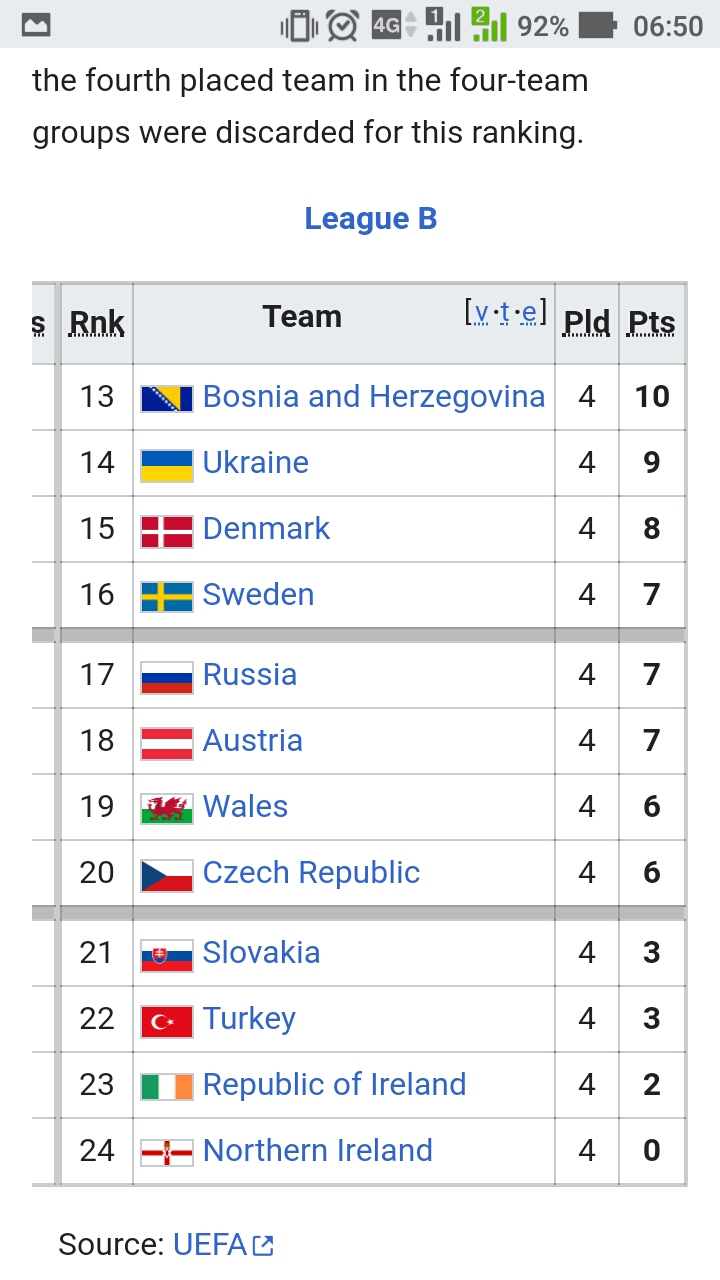Open the UEFA source link
720x1280 pixels.
point(210,1244)
